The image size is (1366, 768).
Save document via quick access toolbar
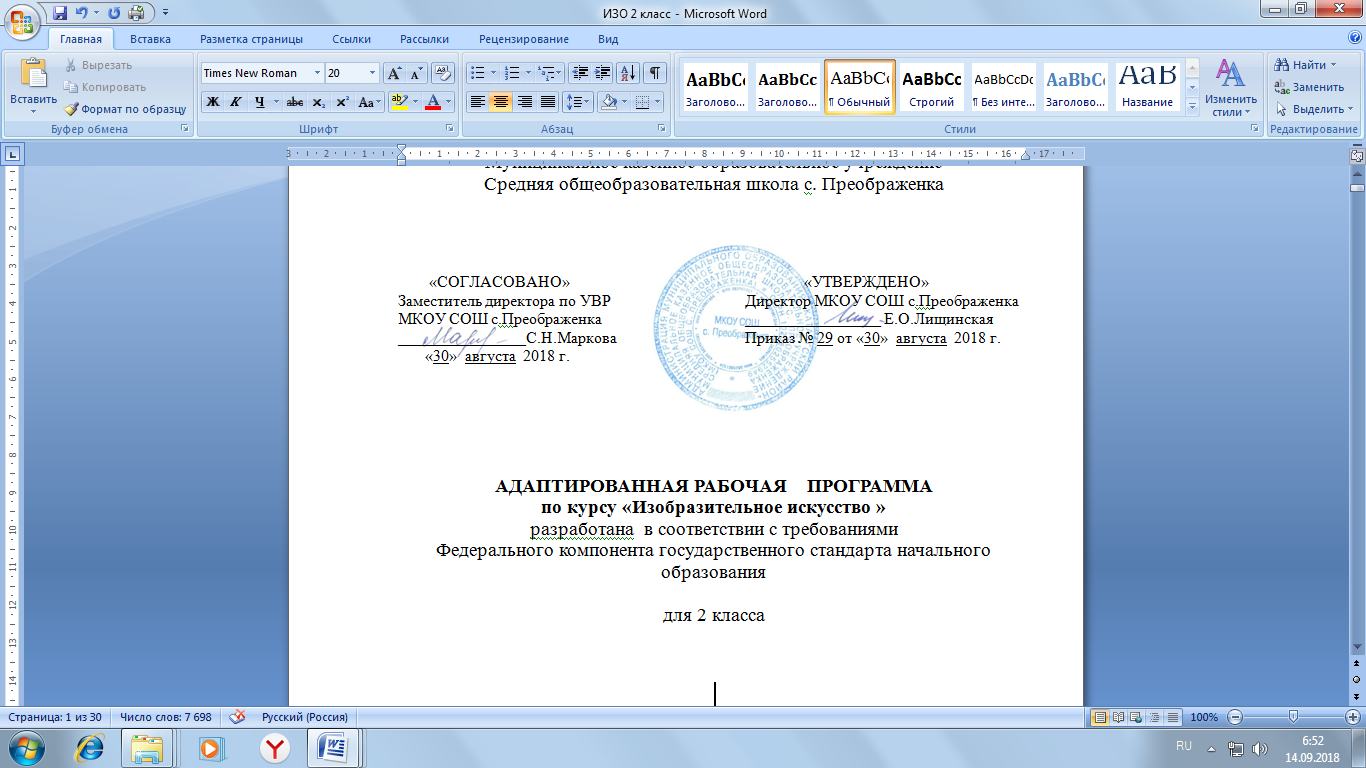pyautogui.click(x=60, y=13)
